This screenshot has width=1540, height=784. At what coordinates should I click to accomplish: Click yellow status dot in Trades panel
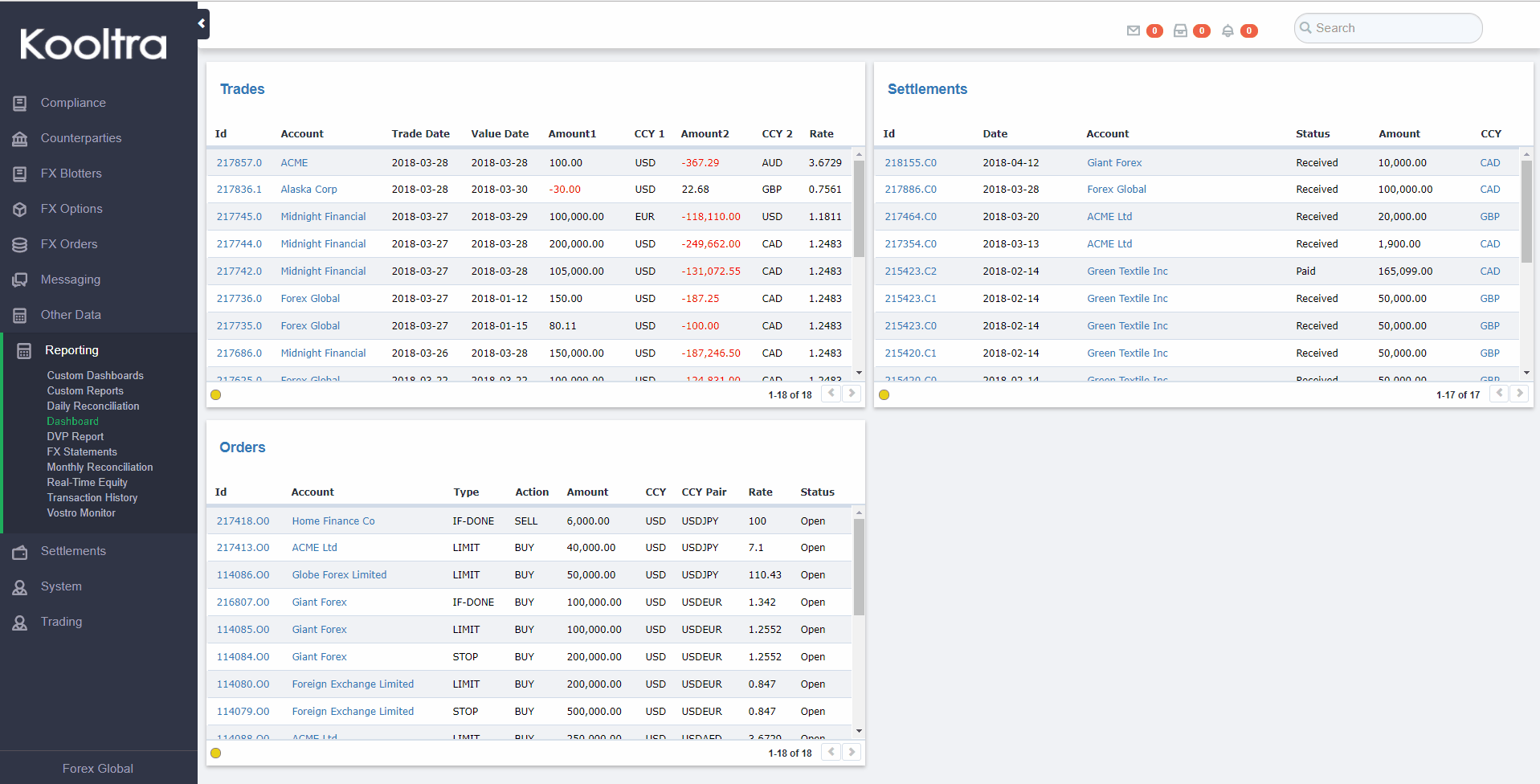(215, 394)
